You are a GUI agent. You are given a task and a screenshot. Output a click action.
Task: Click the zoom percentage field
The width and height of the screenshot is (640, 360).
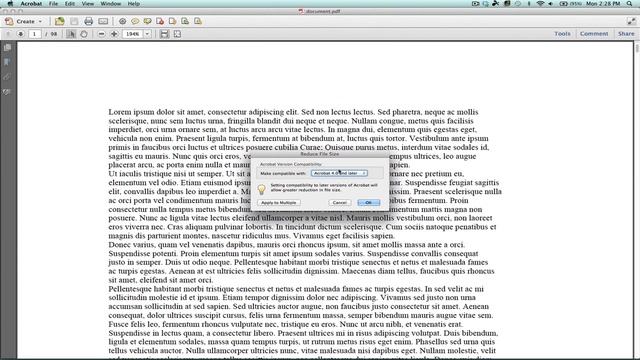click(x=133, y=34)
